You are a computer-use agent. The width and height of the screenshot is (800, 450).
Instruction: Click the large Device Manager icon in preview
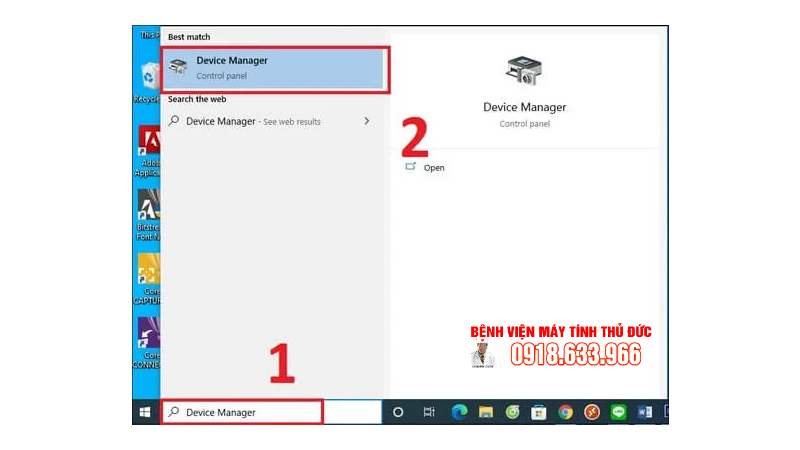[524, 71]
